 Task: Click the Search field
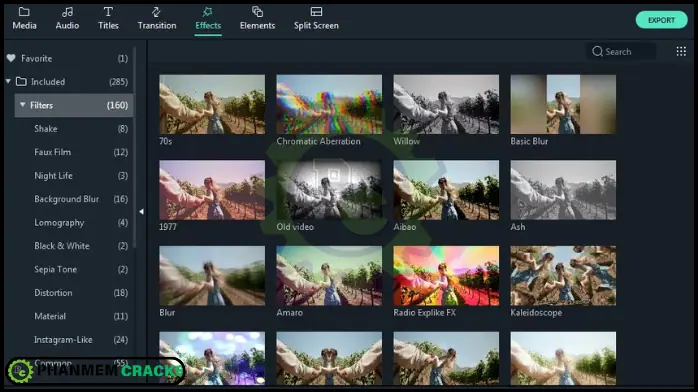[x=621, y=52]
